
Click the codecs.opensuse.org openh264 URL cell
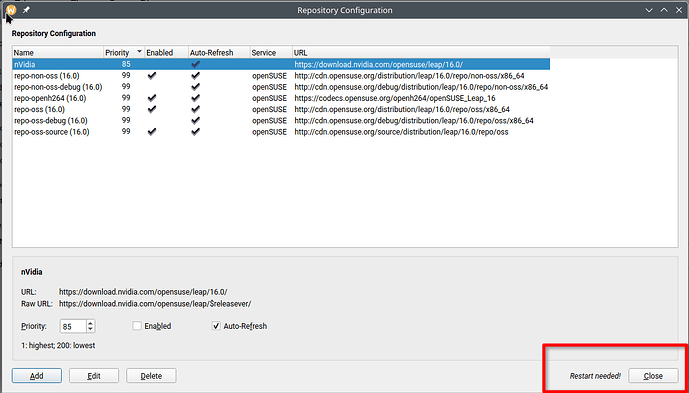click(395, 98)
